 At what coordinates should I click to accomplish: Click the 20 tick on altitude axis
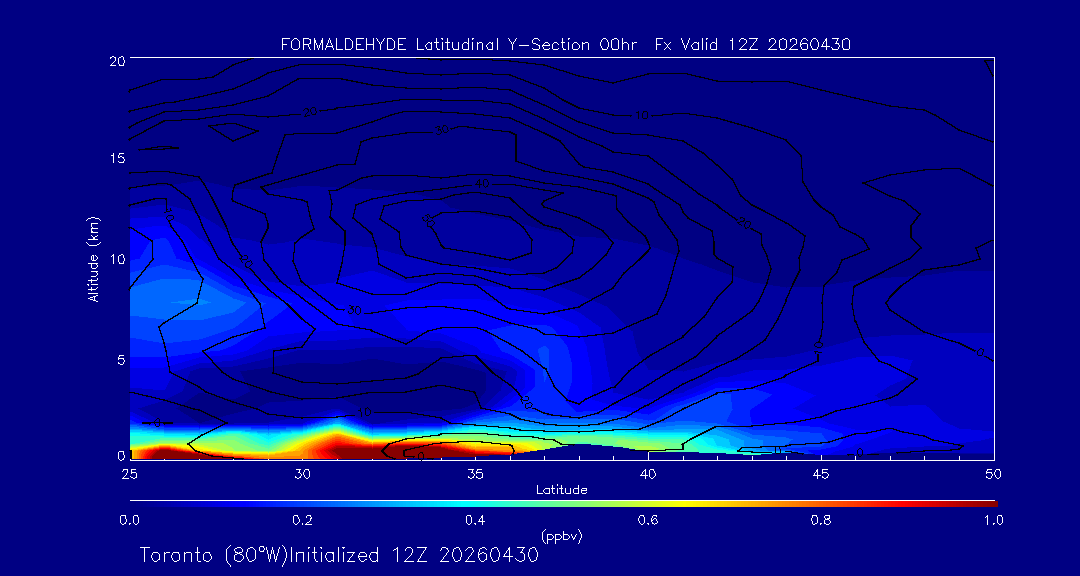coord(116,60)
